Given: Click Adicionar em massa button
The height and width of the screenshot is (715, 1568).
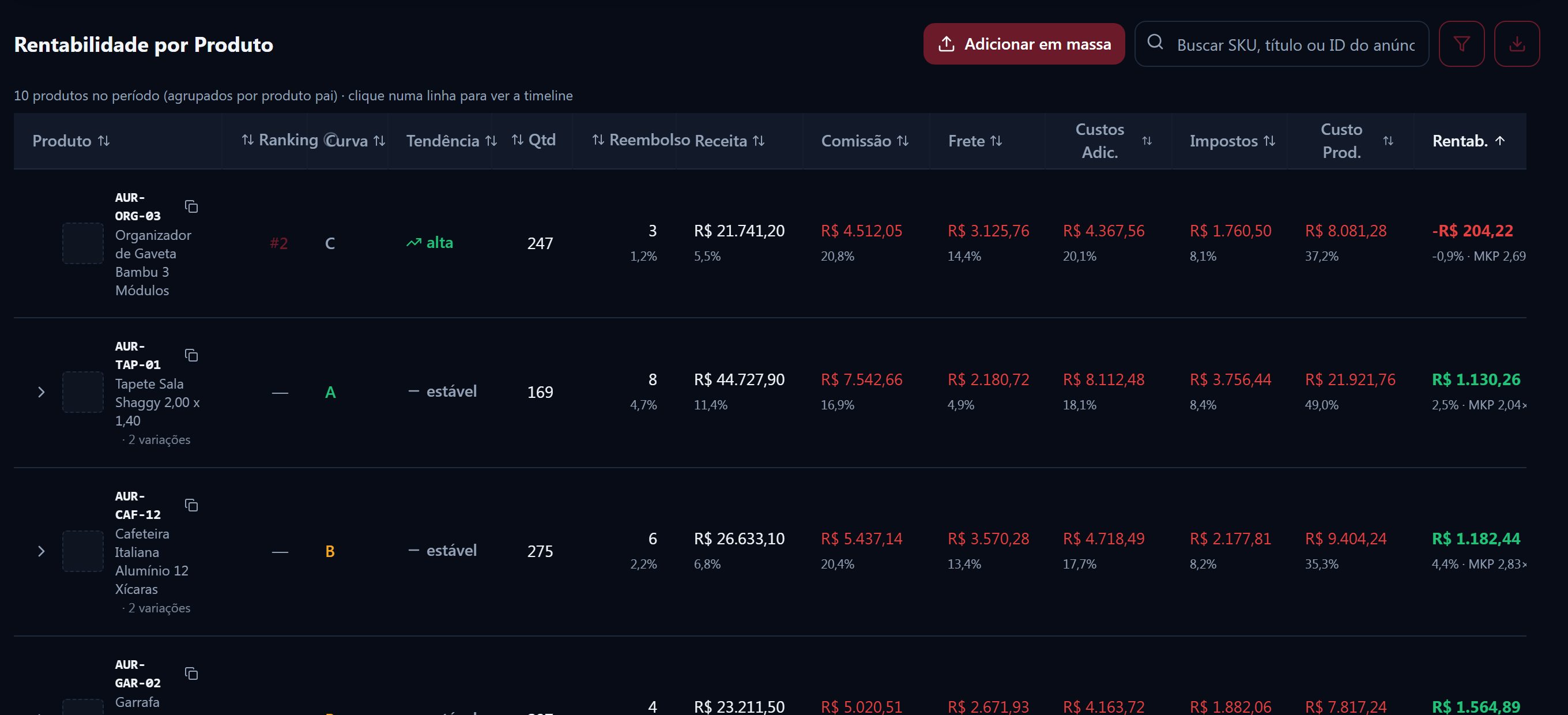Looking at the screenshot, I should [x=1024, y=44].
